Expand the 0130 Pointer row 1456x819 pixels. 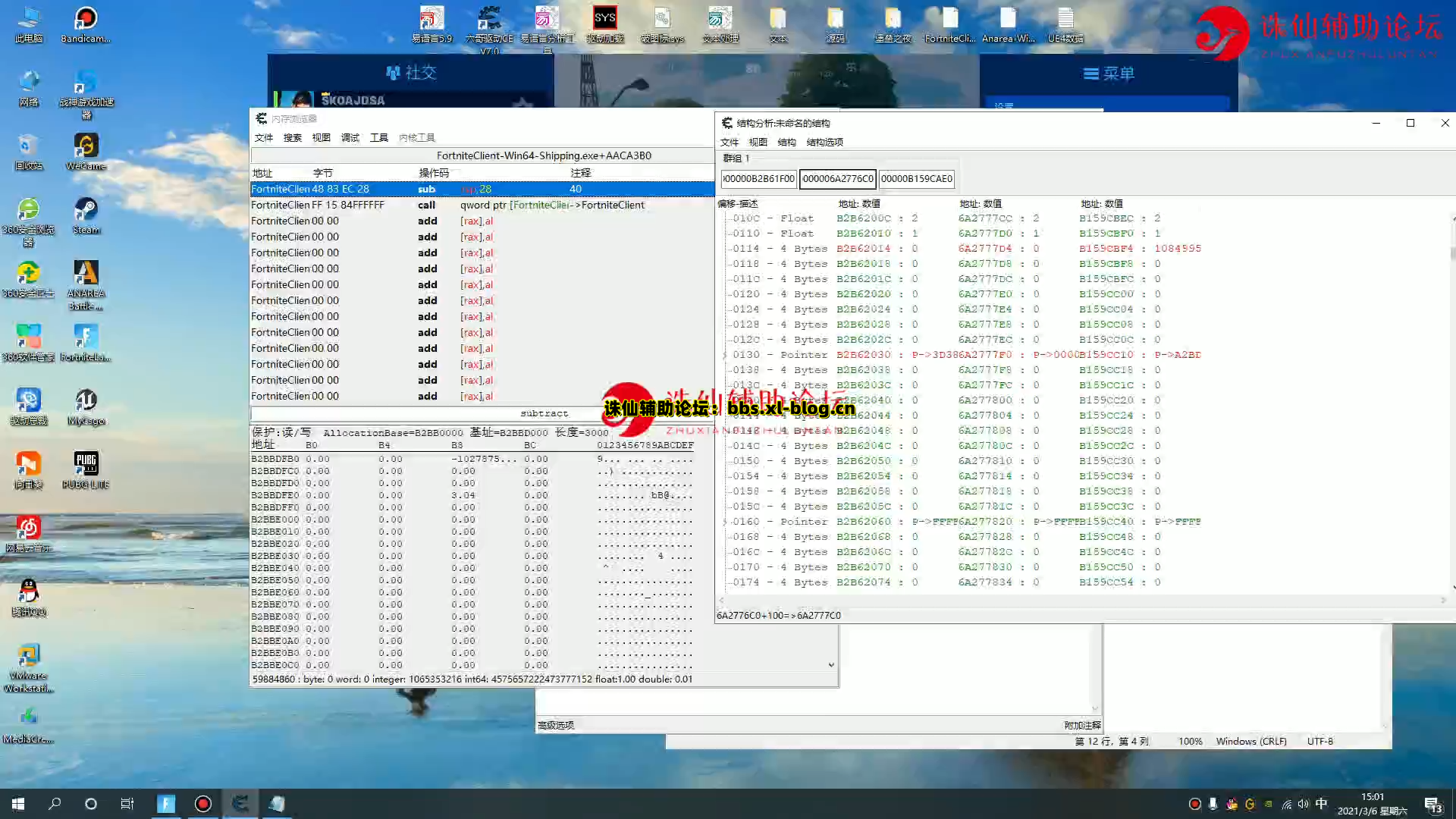(724, 355)
